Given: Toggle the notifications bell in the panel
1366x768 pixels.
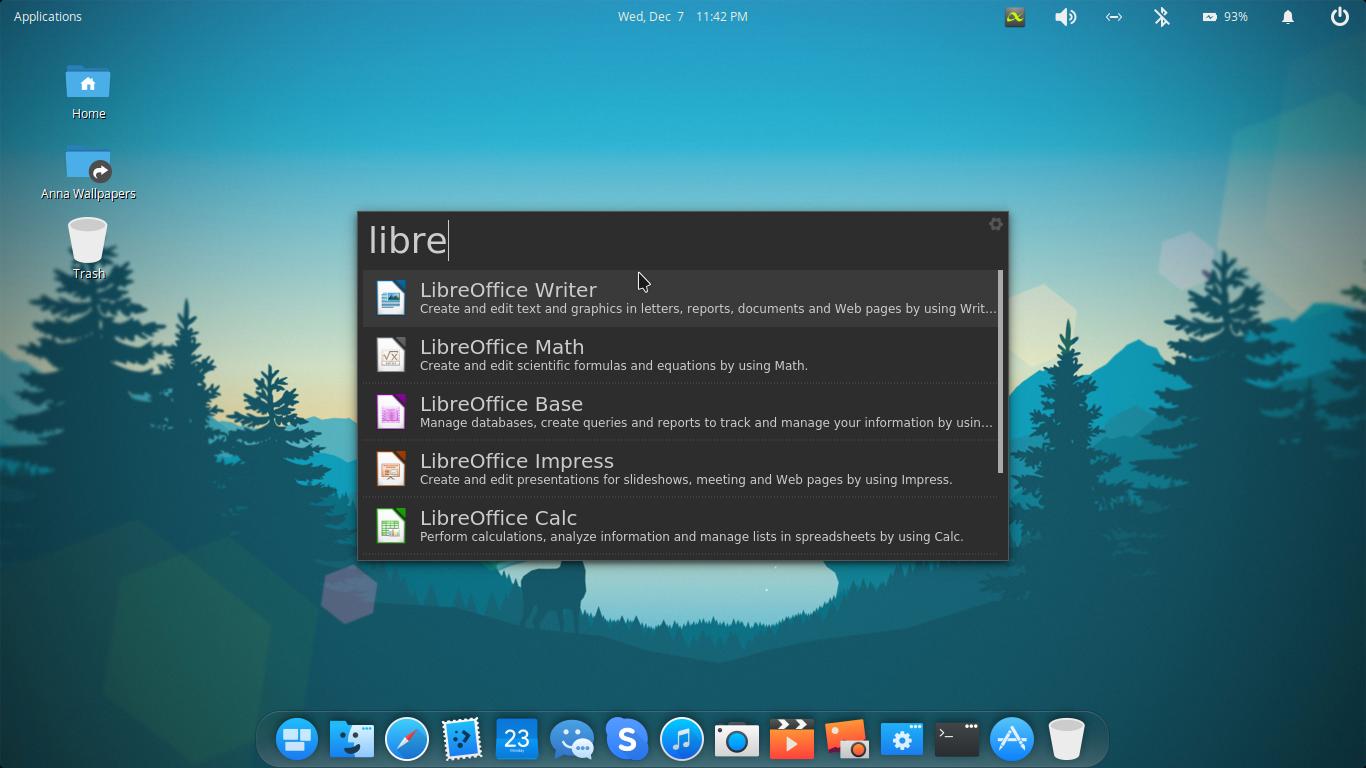Looking at the screenshot, I should (x=1287, y=16).
